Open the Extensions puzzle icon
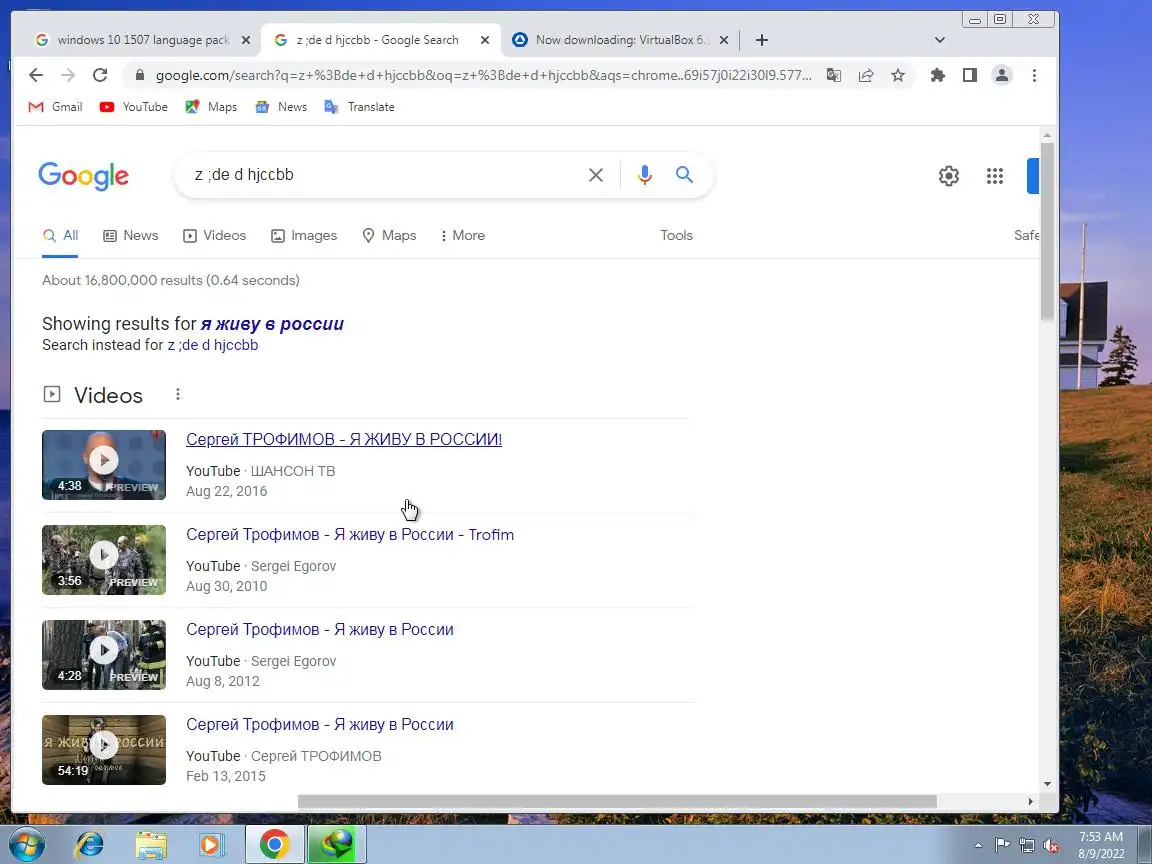The height and width of the screenshot is (864, 1152). click(937, 75)
